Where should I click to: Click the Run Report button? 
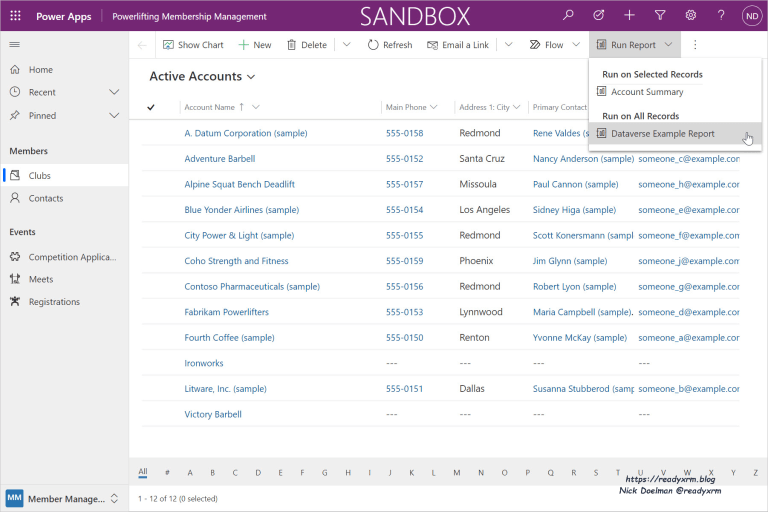point(626,45)
